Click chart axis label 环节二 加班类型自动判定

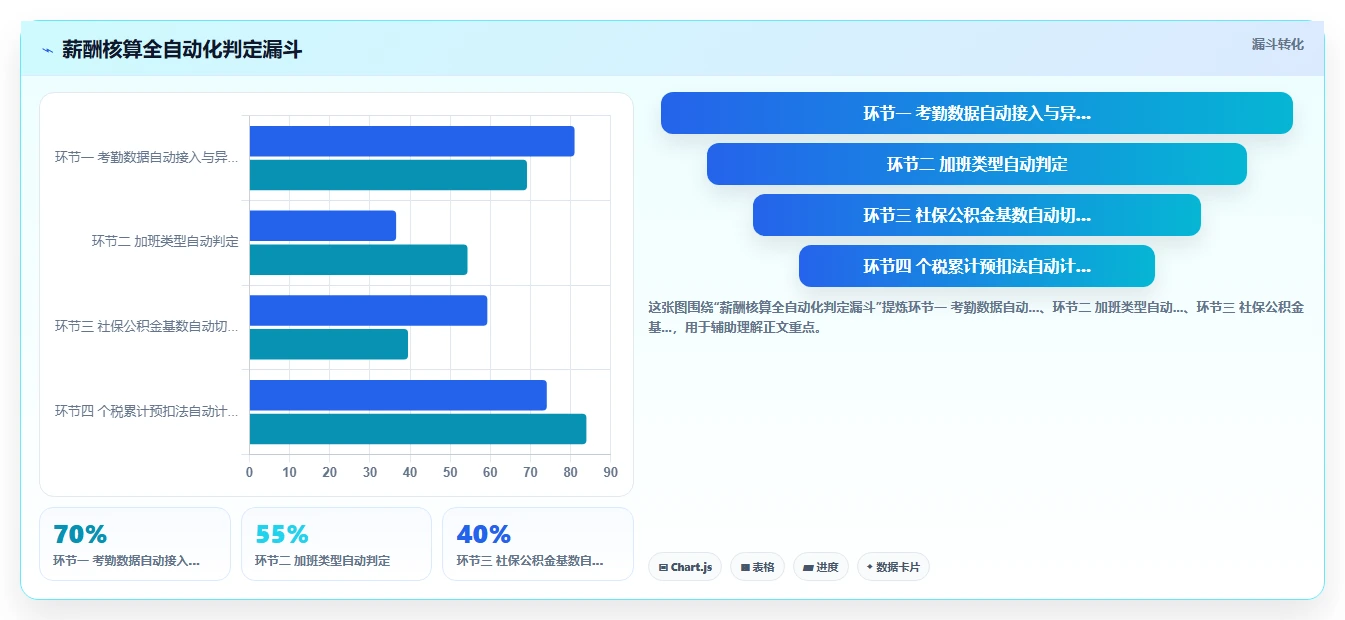pos(165,241)
